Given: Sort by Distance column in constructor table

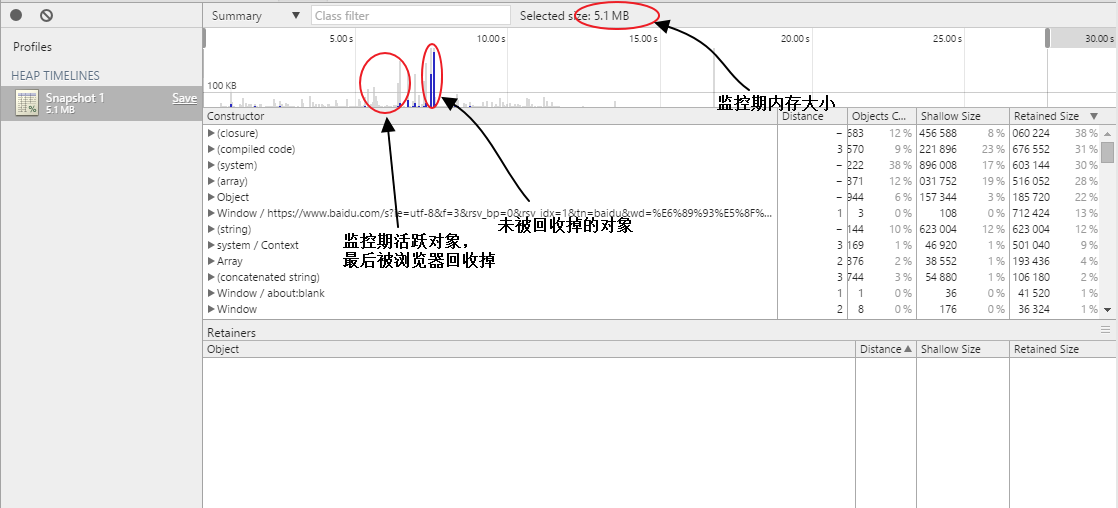Looking at the screenshot, I should (812, 116).
